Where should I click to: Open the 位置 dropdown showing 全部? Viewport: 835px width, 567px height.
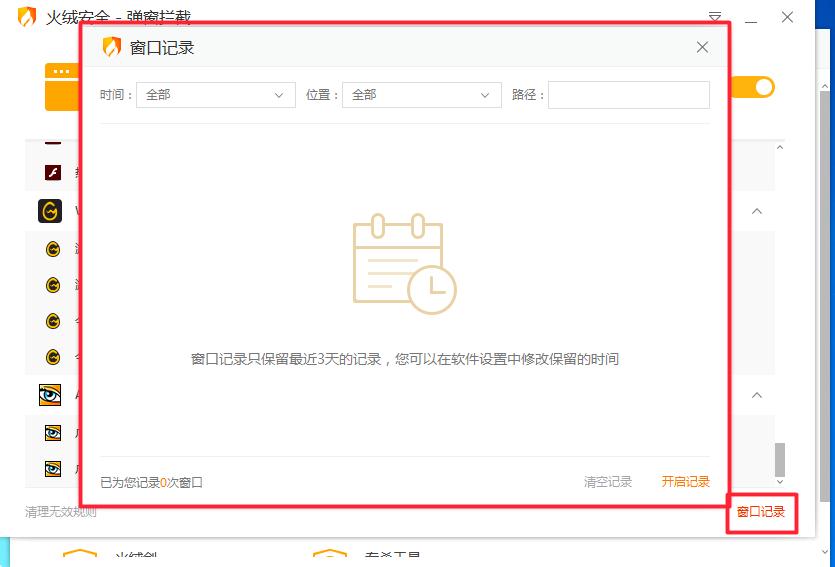pos(422,95)
